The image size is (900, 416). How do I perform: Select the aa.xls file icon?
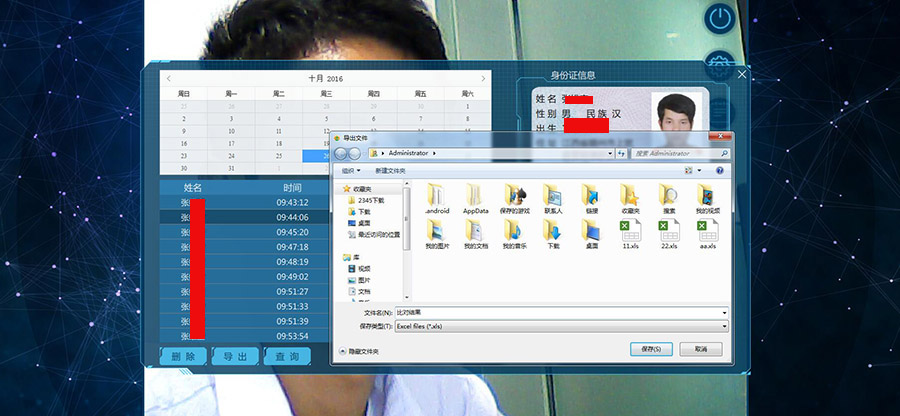707,231
